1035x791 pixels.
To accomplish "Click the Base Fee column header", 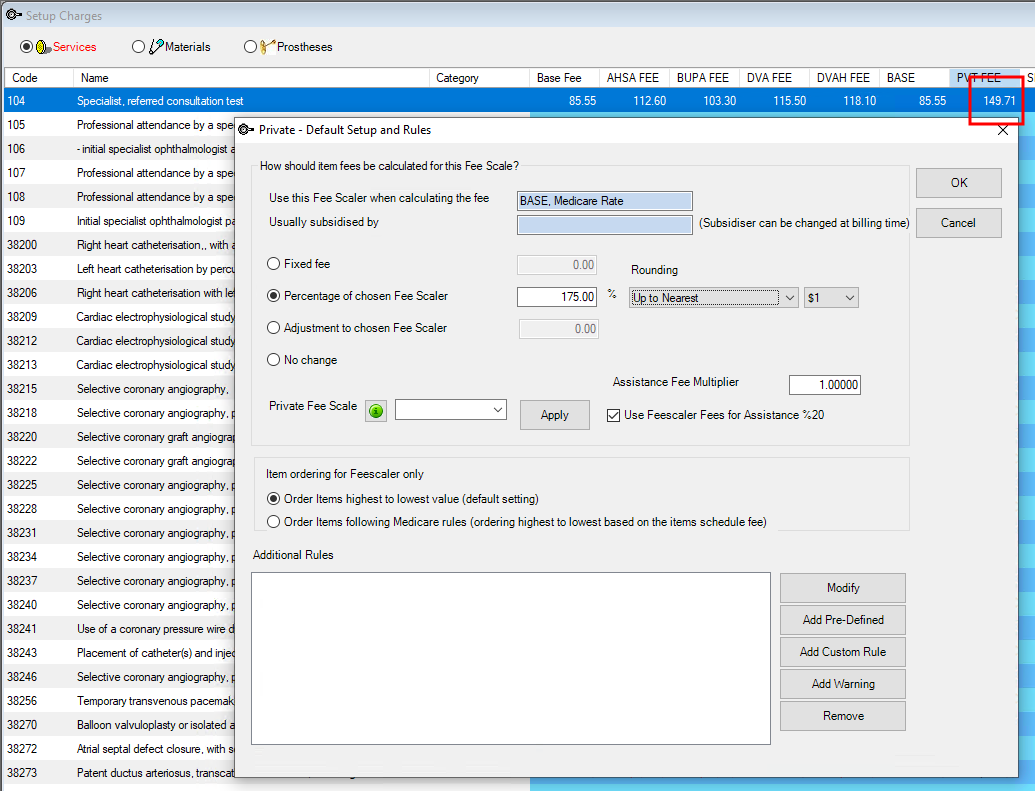I will pos(564,78).
